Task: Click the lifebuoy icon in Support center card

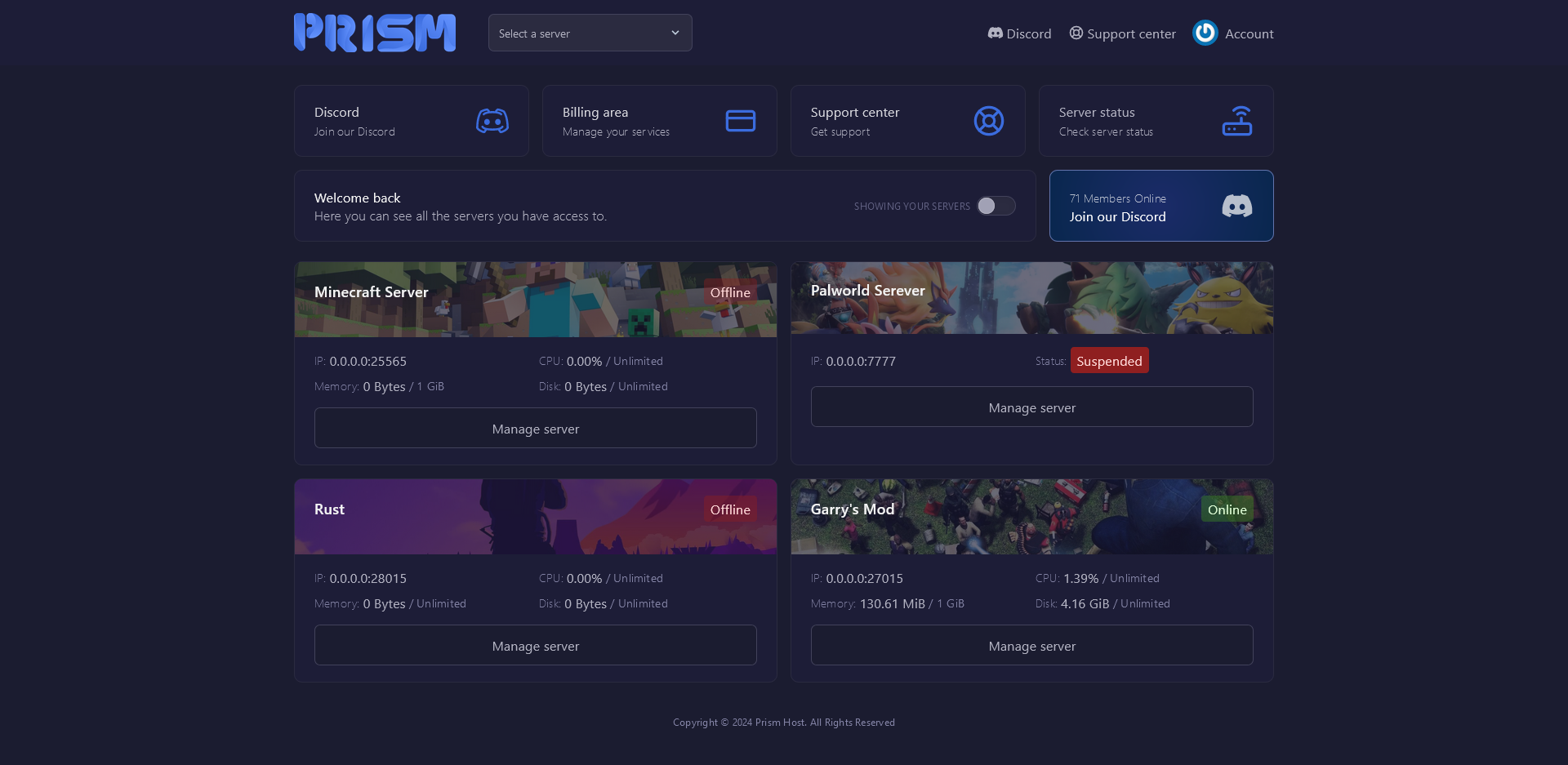Action: coord(988,121)
